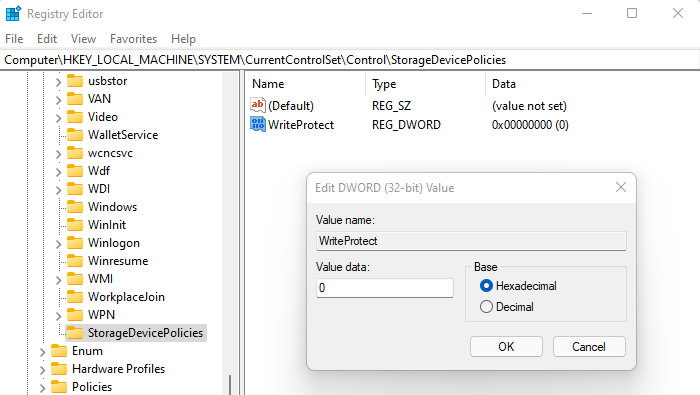
Task: Click the StorageDevicePolicies folder icon
Action: (x=75, y=333)
